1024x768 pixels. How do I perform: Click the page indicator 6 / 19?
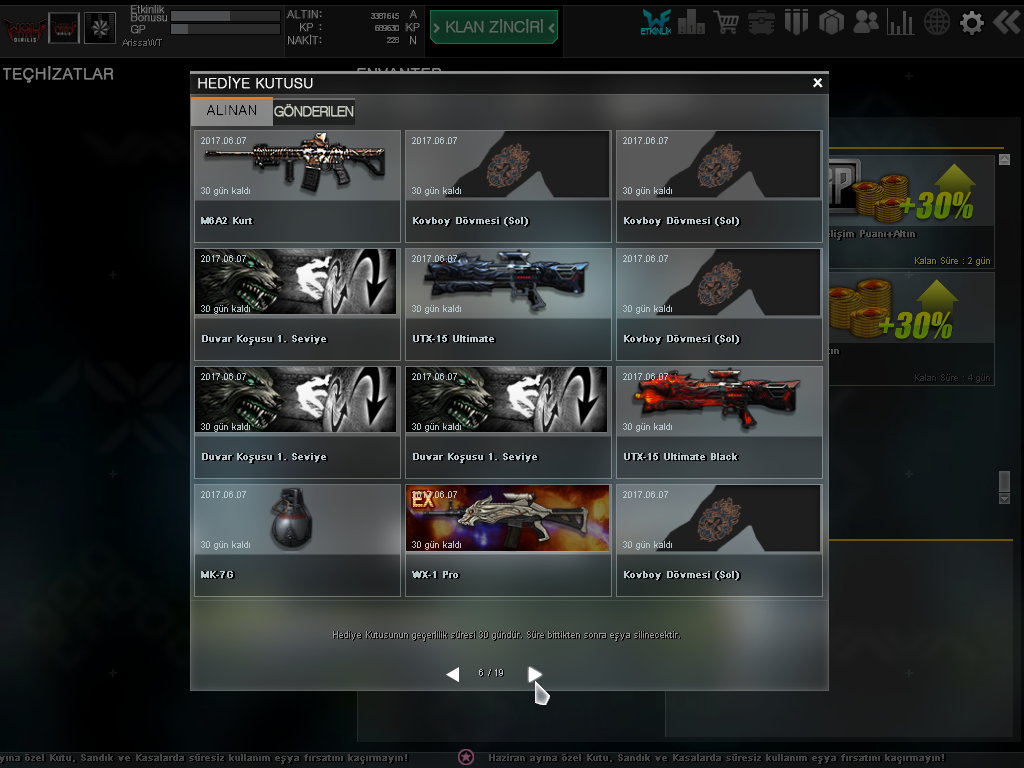491,673
